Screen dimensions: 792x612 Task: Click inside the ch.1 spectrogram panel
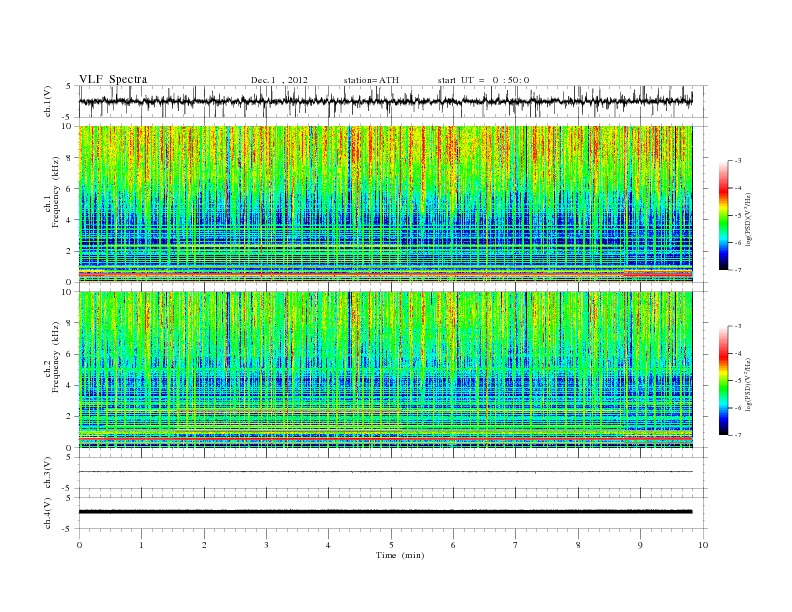385,204
